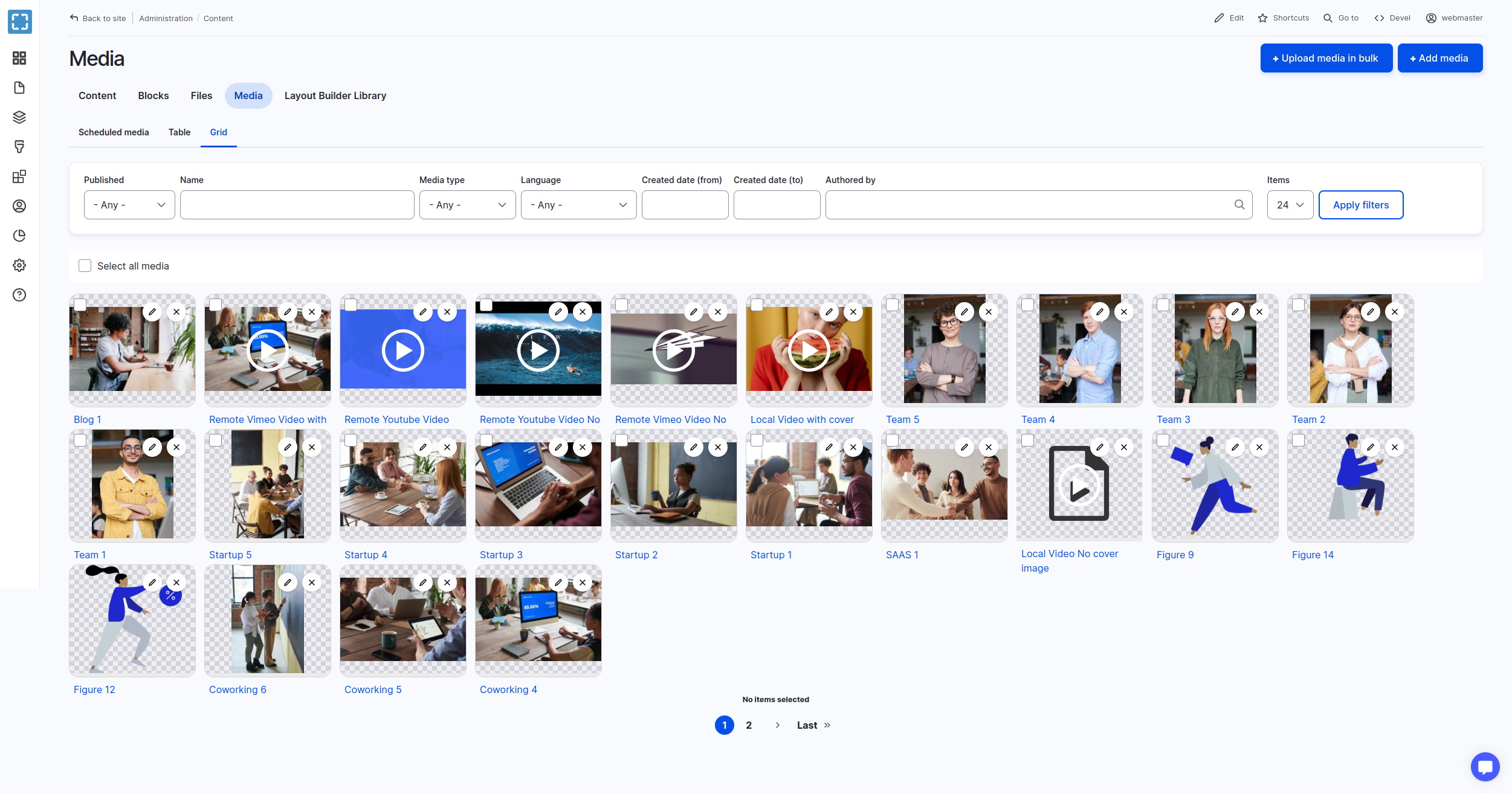
Task: Open the dashboard grid icon in sidebar
Action: pyautogui.click(x=19, y=58)
